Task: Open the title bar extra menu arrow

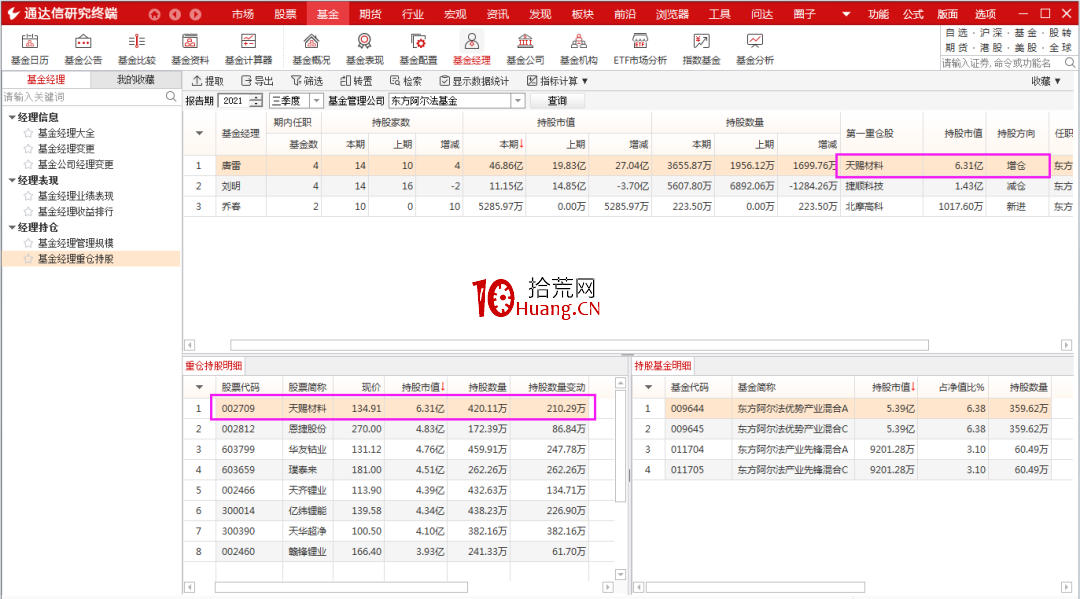Action: [x=846, y=14]
